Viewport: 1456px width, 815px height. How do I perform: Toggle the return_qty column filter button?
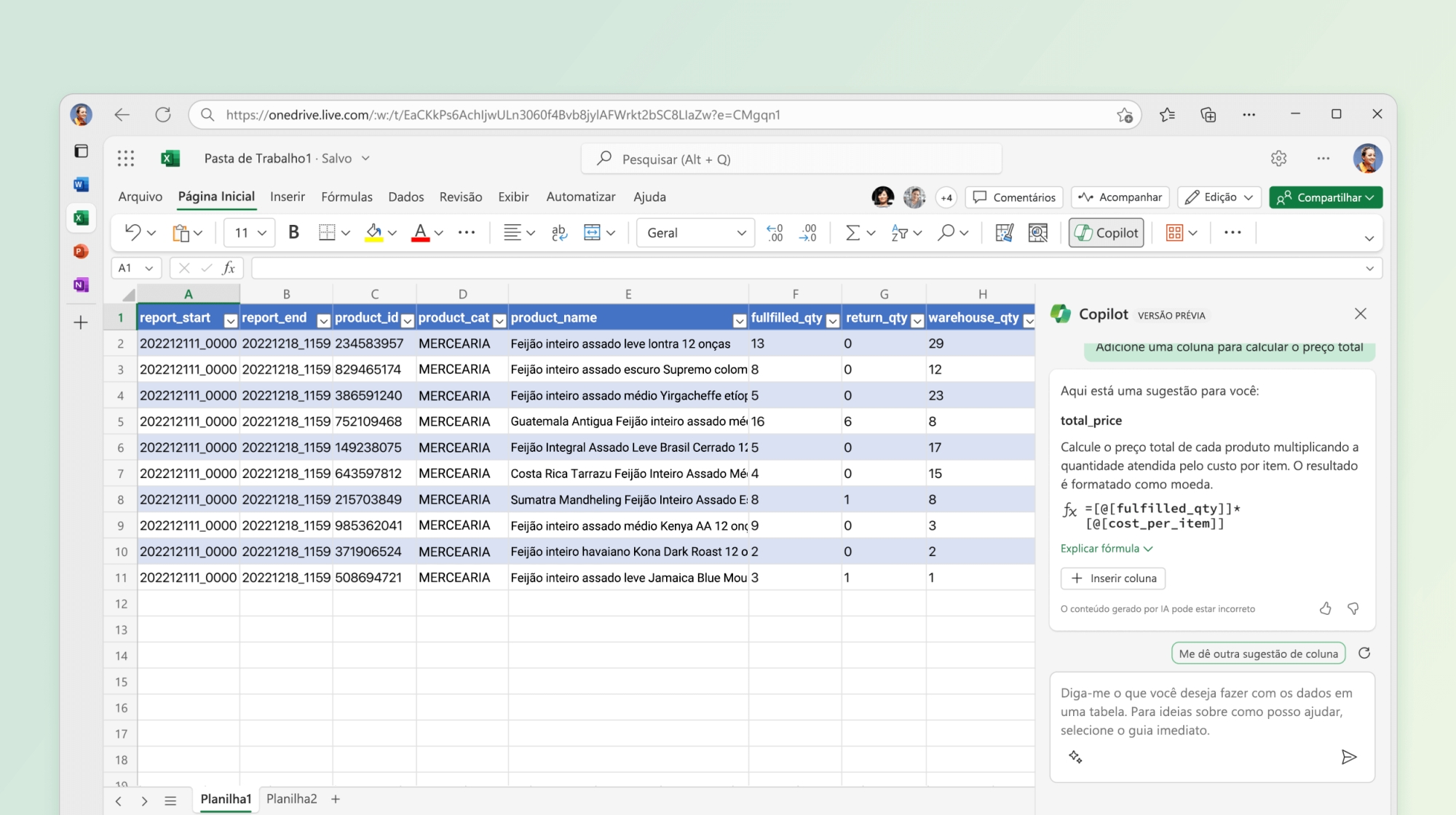pyautogui.click(x=917, y=320)
